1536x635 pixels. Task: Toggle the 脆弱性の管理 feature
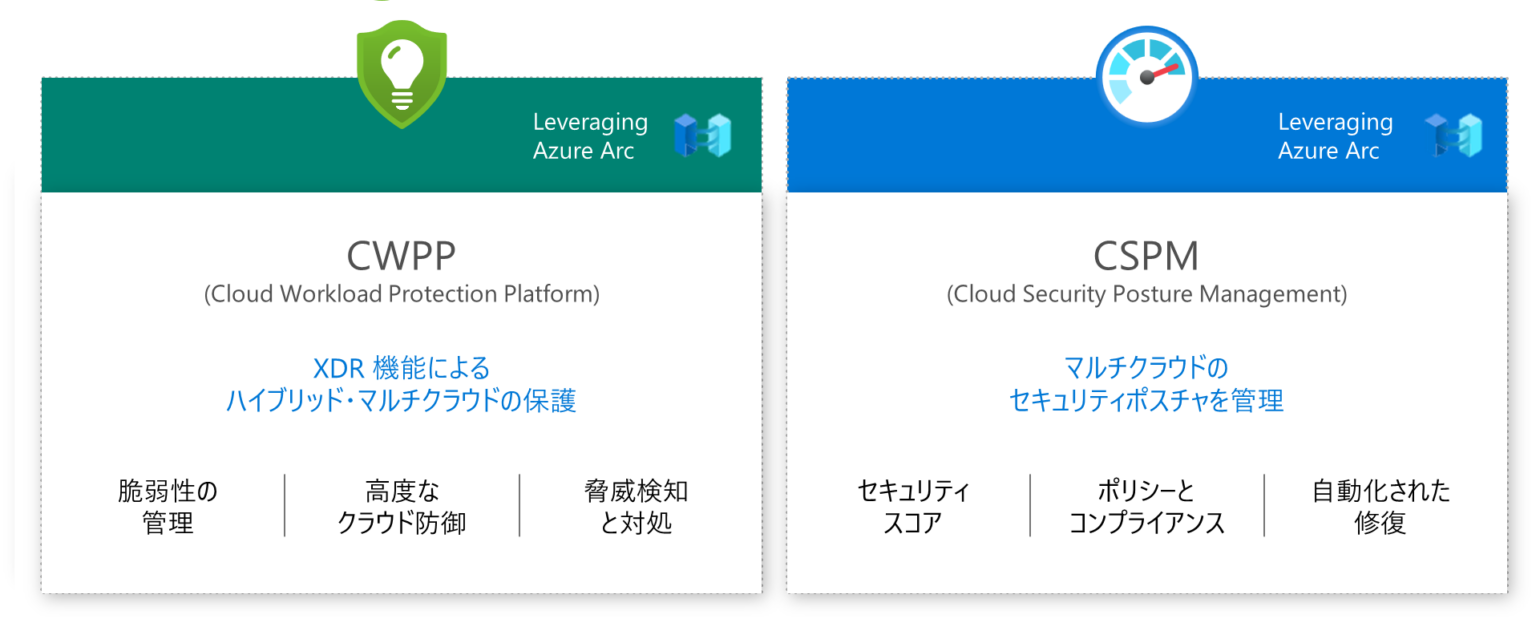(168, 506)
